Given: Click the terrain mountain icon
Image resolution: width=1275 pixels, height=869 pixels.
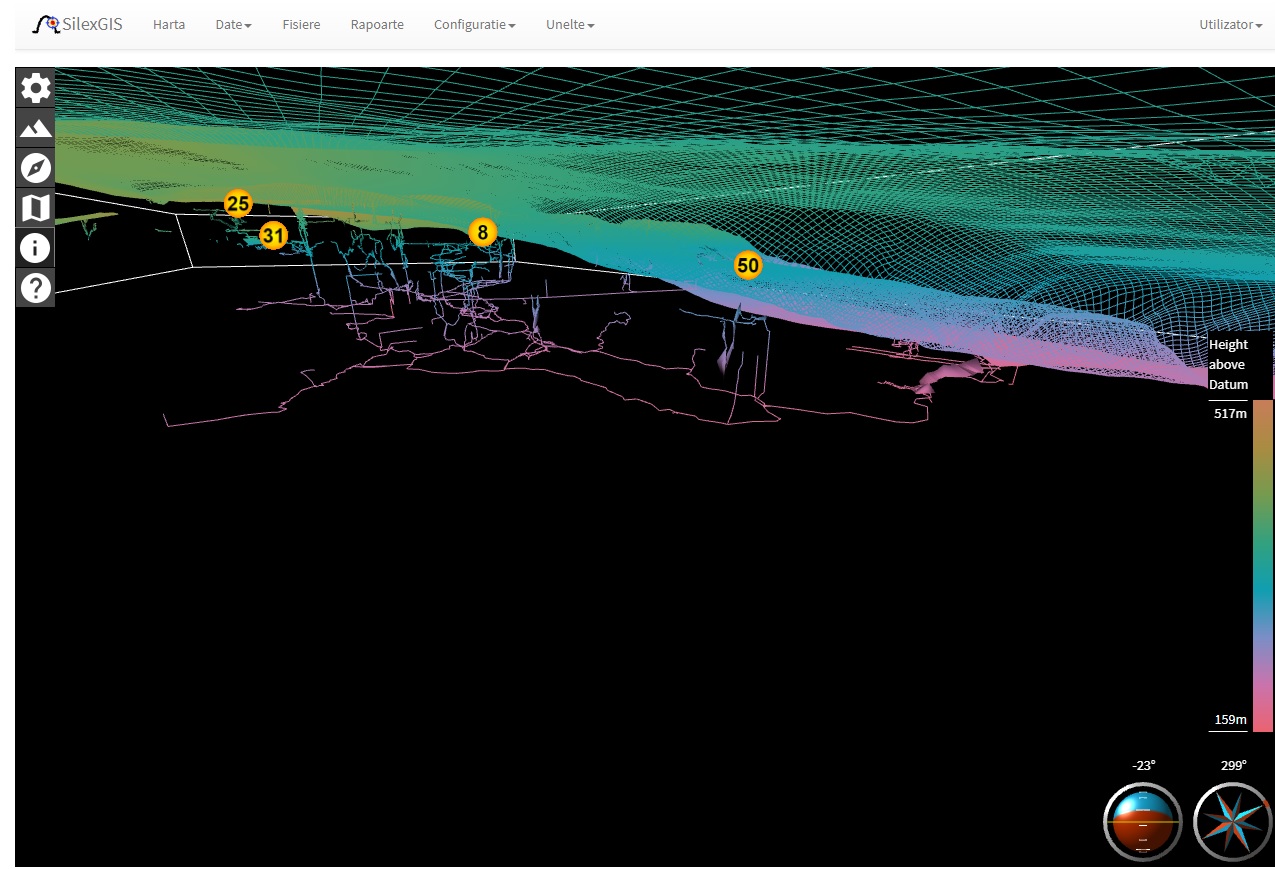Looking at the screenshot, I should (36, 128).
